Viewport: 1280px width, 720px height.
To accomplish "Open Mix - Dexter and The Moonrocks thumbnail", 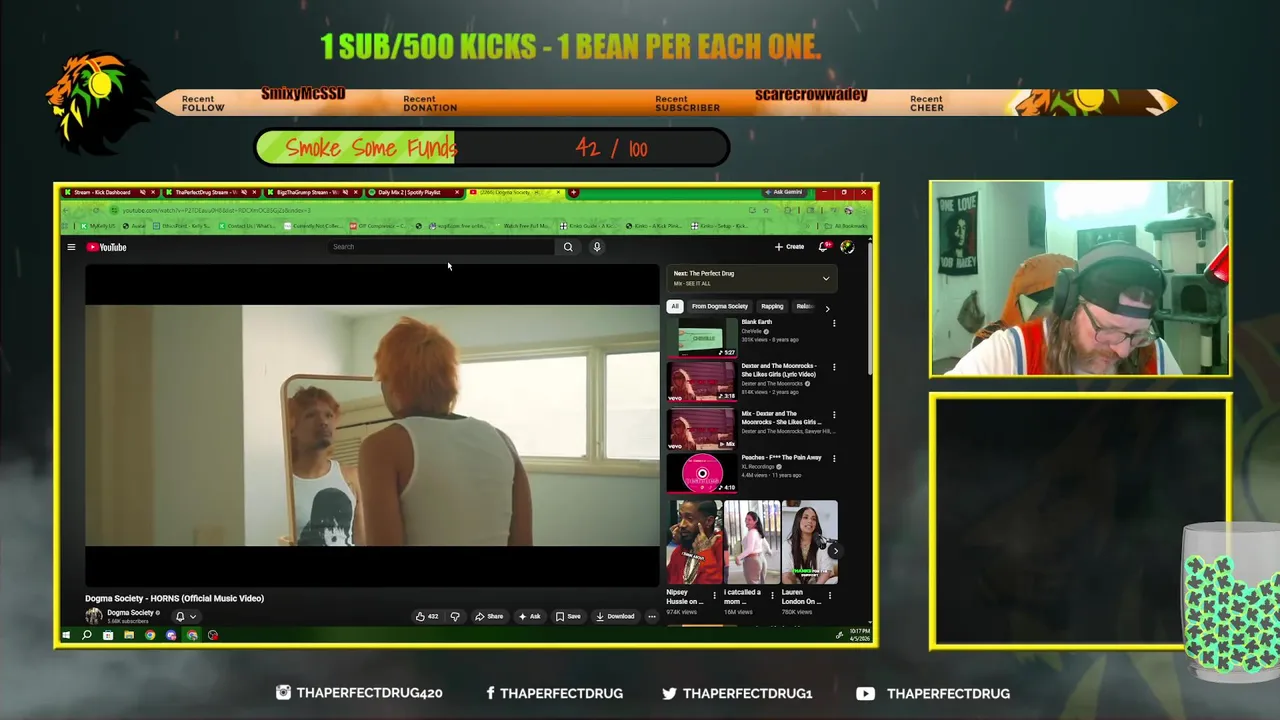I will click(x=702, y=429).
